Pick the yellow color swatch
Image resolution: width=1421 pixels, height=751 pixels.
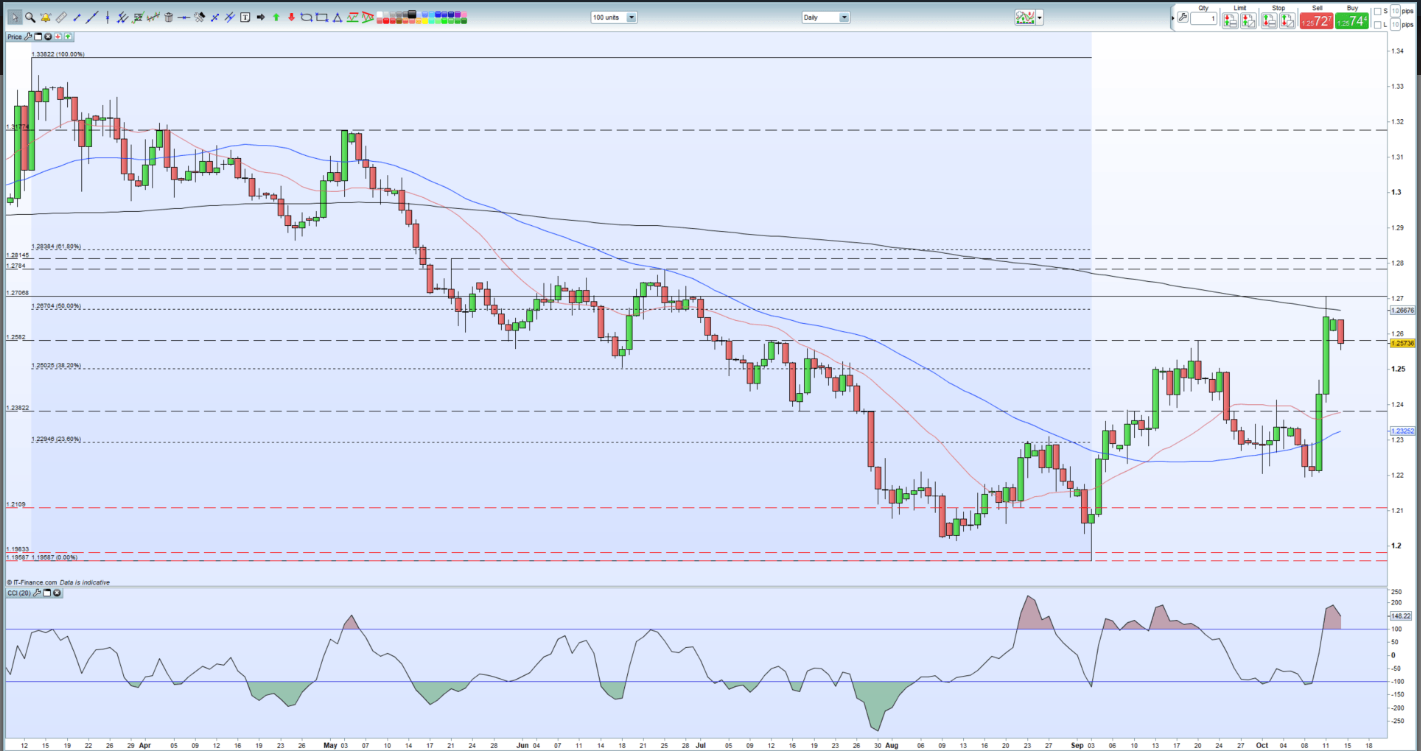425,21
